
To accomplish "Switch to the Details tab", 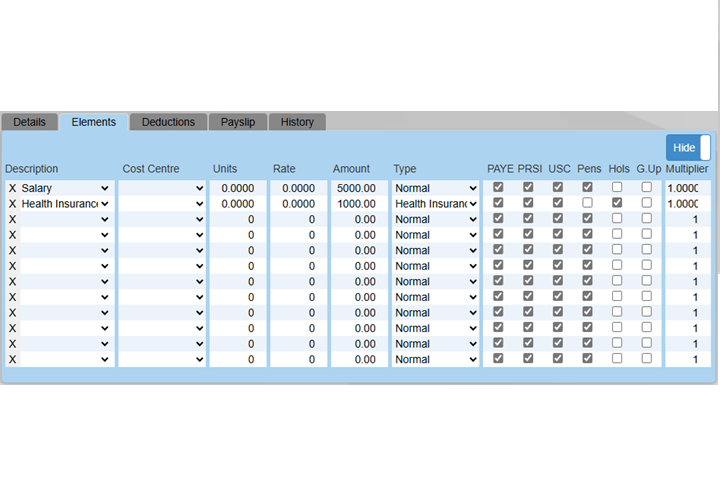I will (29, 122).
